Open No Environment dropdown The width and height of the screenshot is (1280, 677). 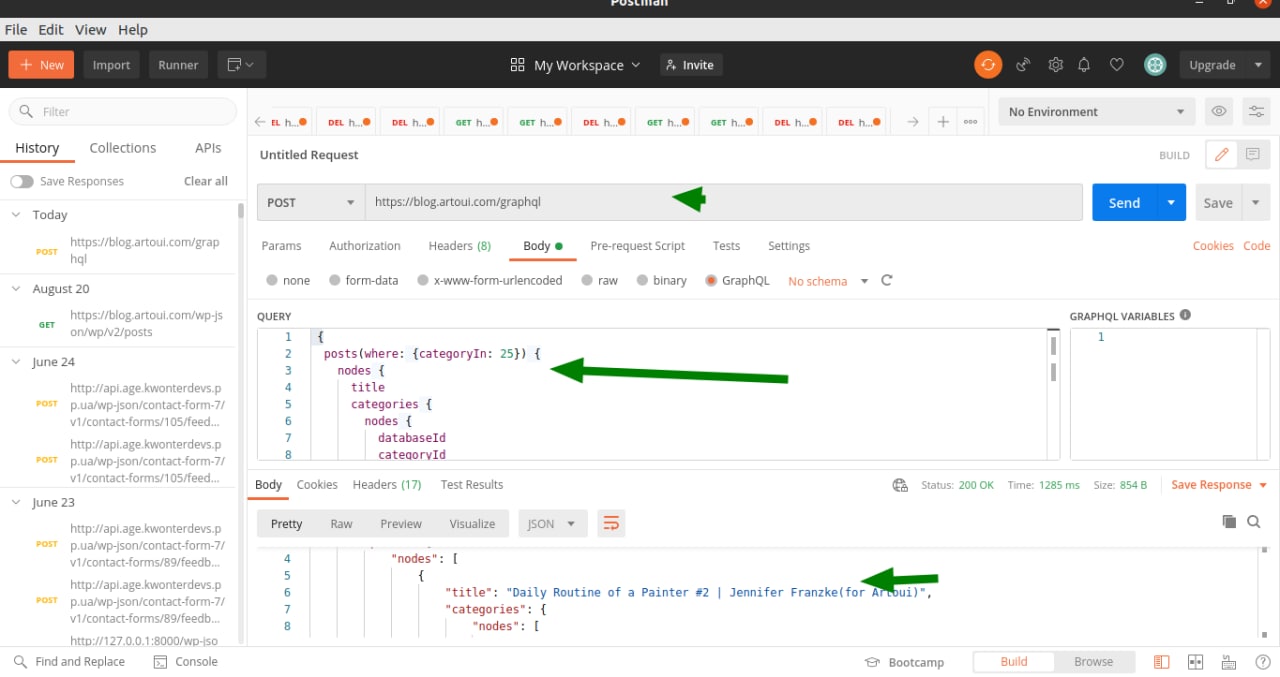tap(1096, 112)
